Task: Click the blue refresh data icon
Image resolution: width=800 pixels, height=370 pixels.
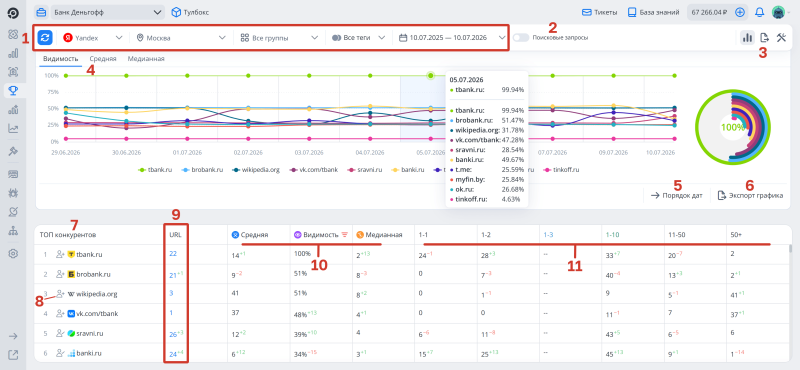Action: pyautogui.click(x=45, y=37)
